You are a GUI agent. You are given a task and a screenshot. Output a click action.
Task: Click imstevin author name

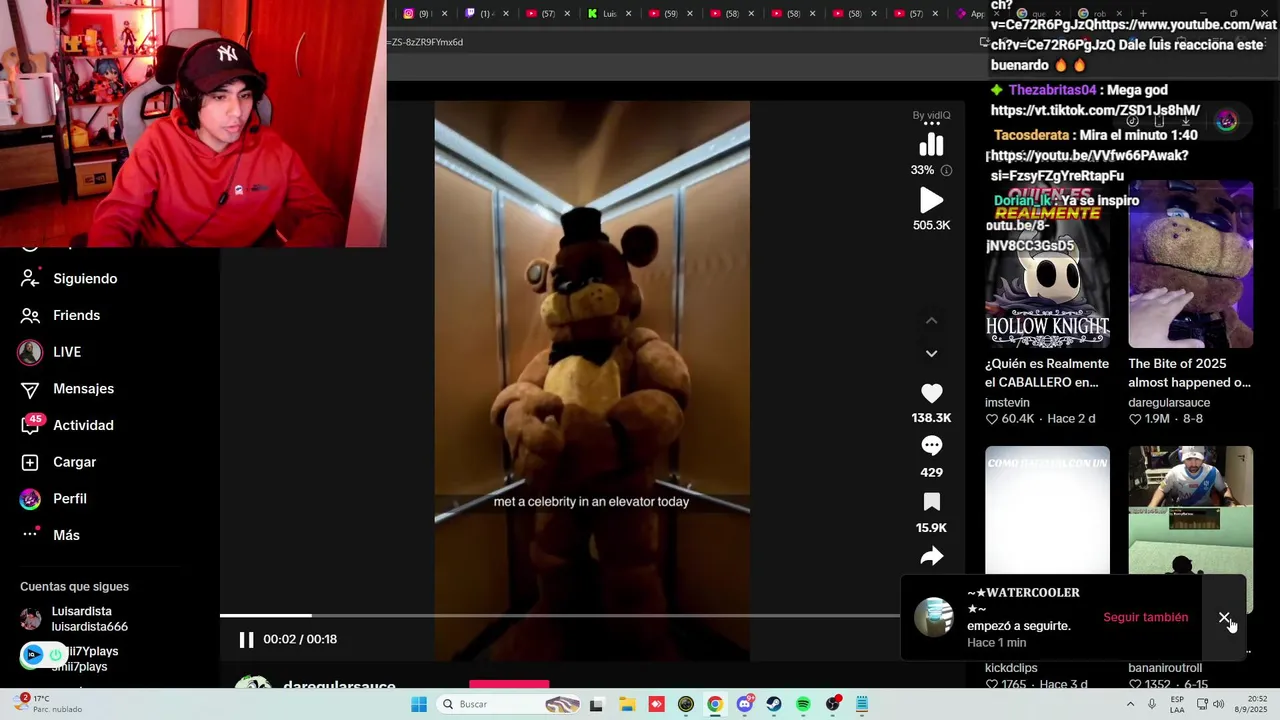pyautogui.click(x=1007, y=402)
